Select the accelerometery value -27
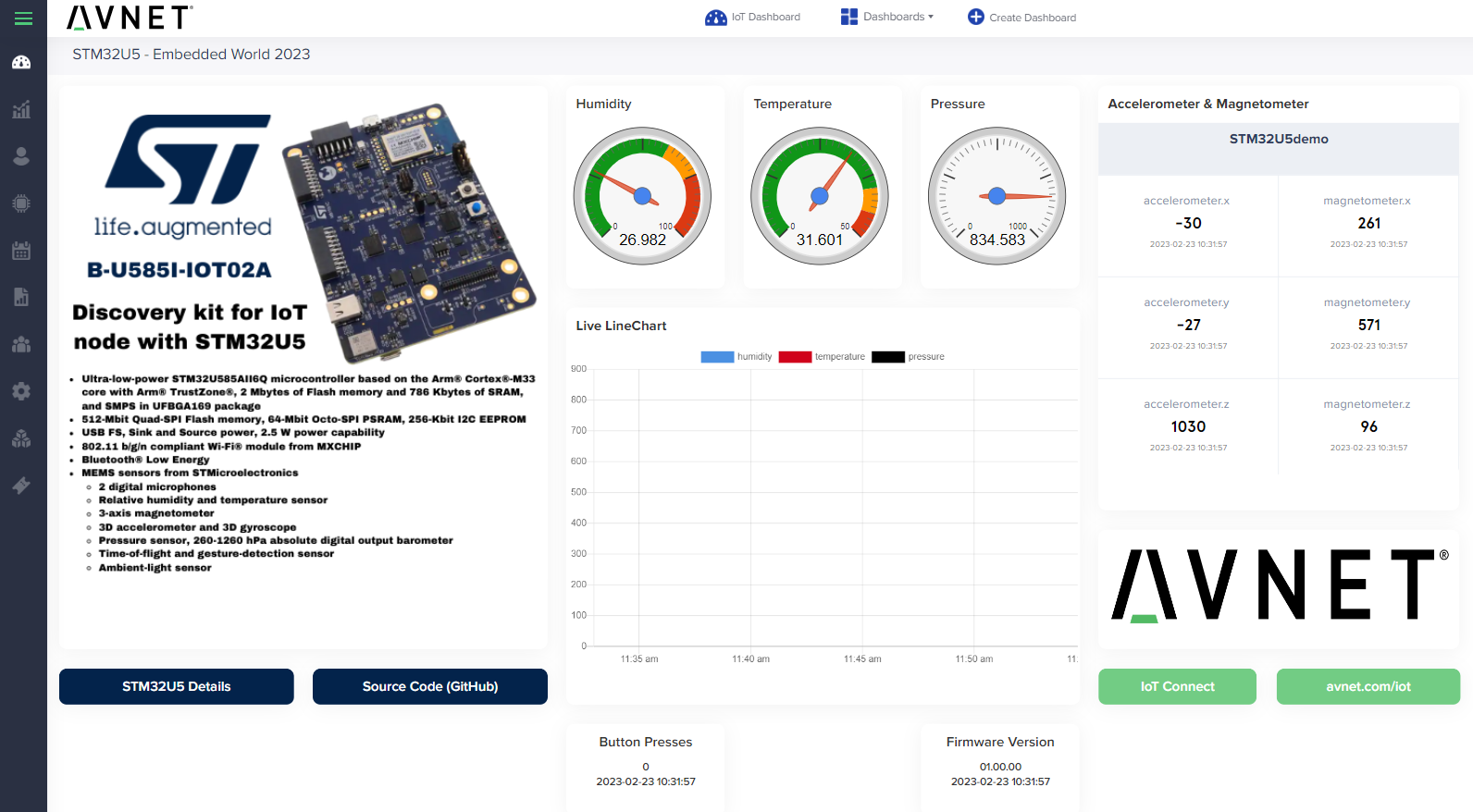 point(1188,325)
